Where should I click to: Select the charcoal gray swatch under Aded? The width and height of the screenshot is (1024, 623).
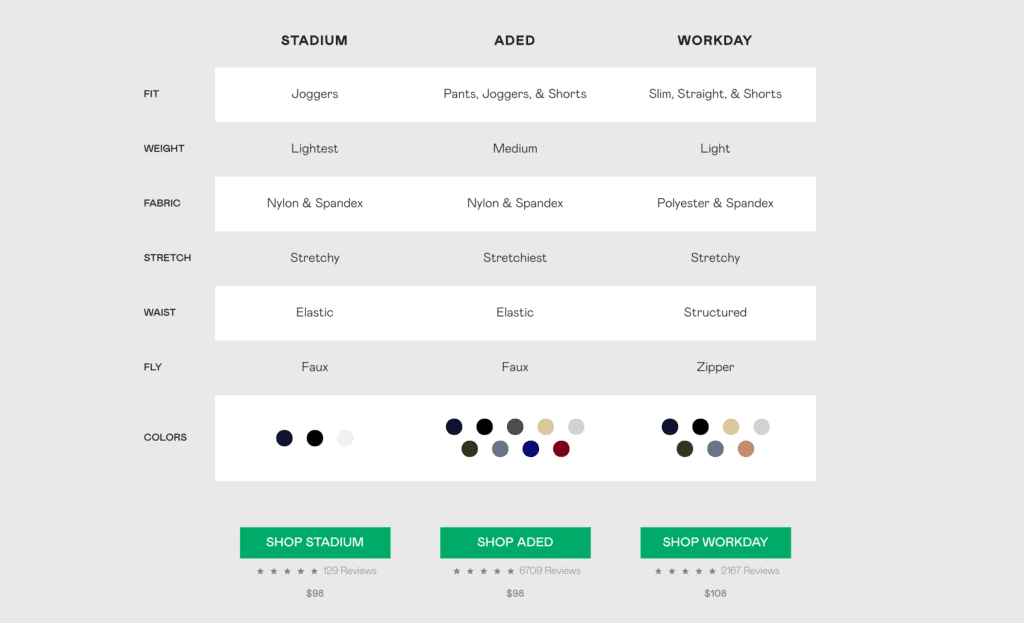point(515,426)
